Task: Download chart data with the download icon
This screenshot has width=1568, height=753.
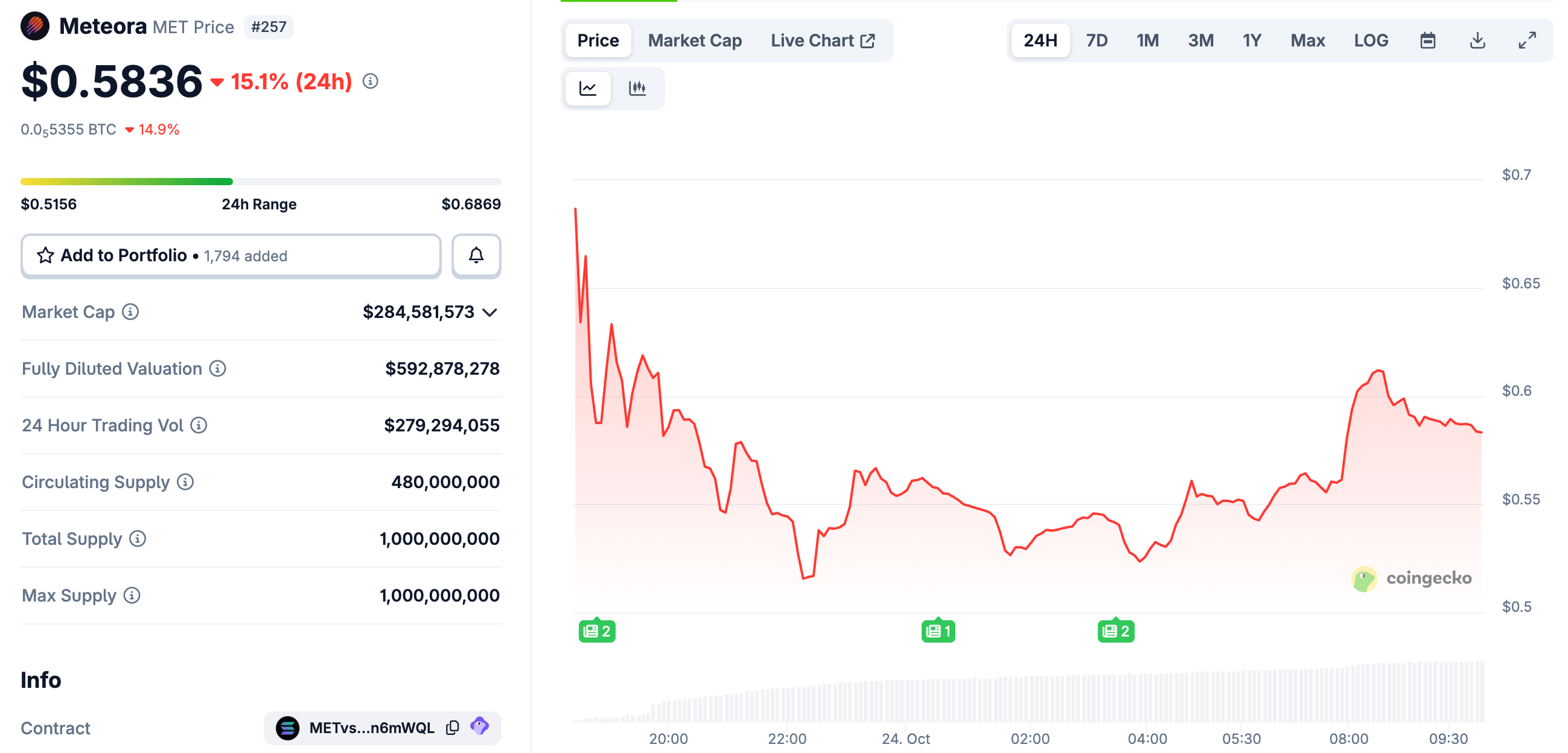Action: 1477,41
